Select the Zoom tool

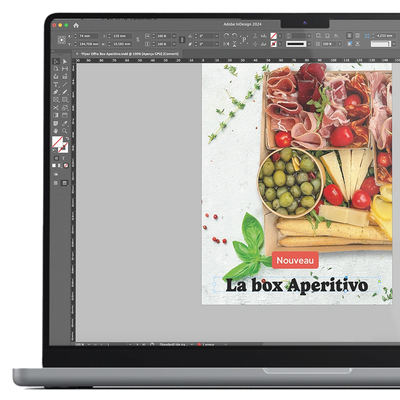65,131
